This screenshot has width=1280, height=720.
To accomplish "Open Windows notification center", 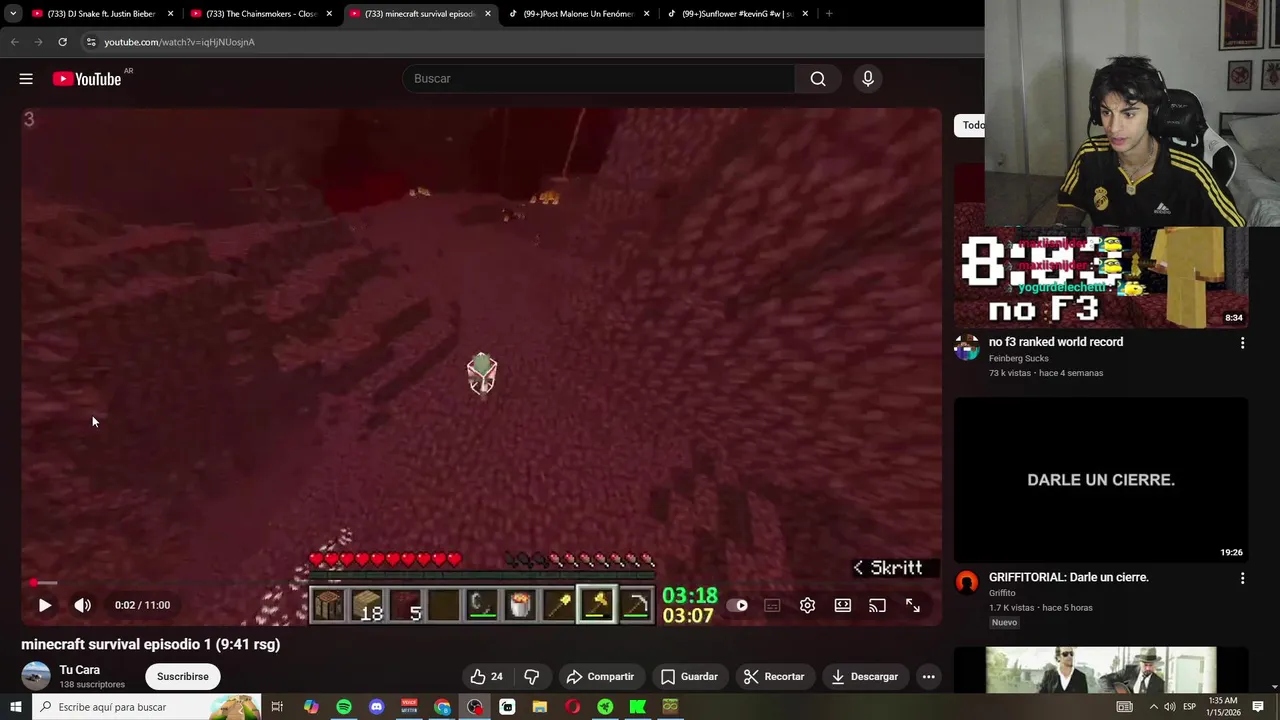I will (1258, 707).
